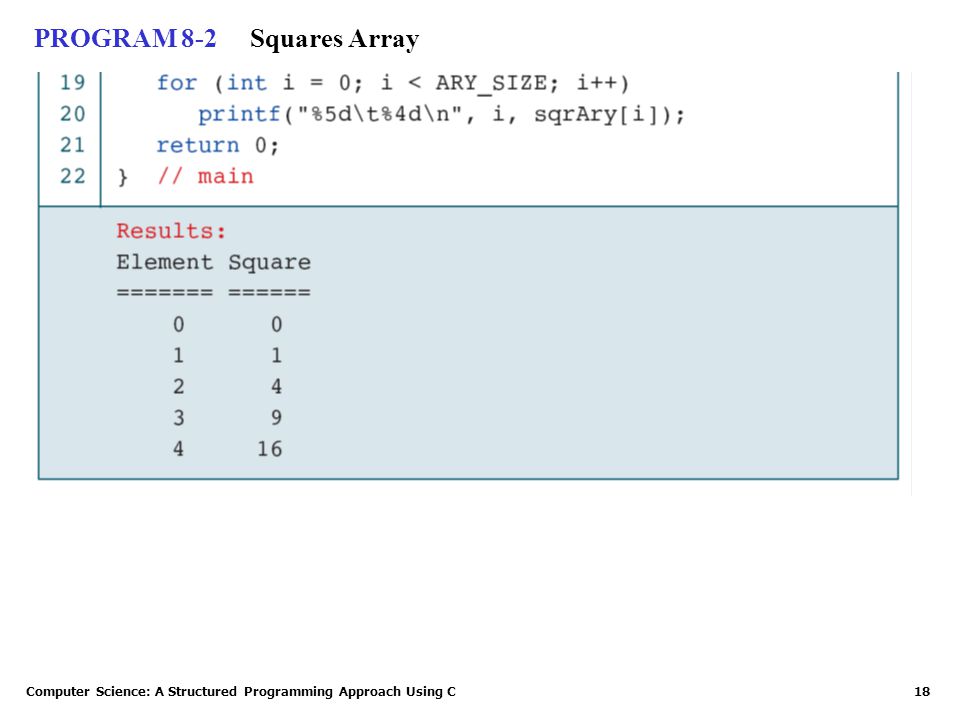960x720 pixels.
Task: Select line number 20
Action: (72, 114)
